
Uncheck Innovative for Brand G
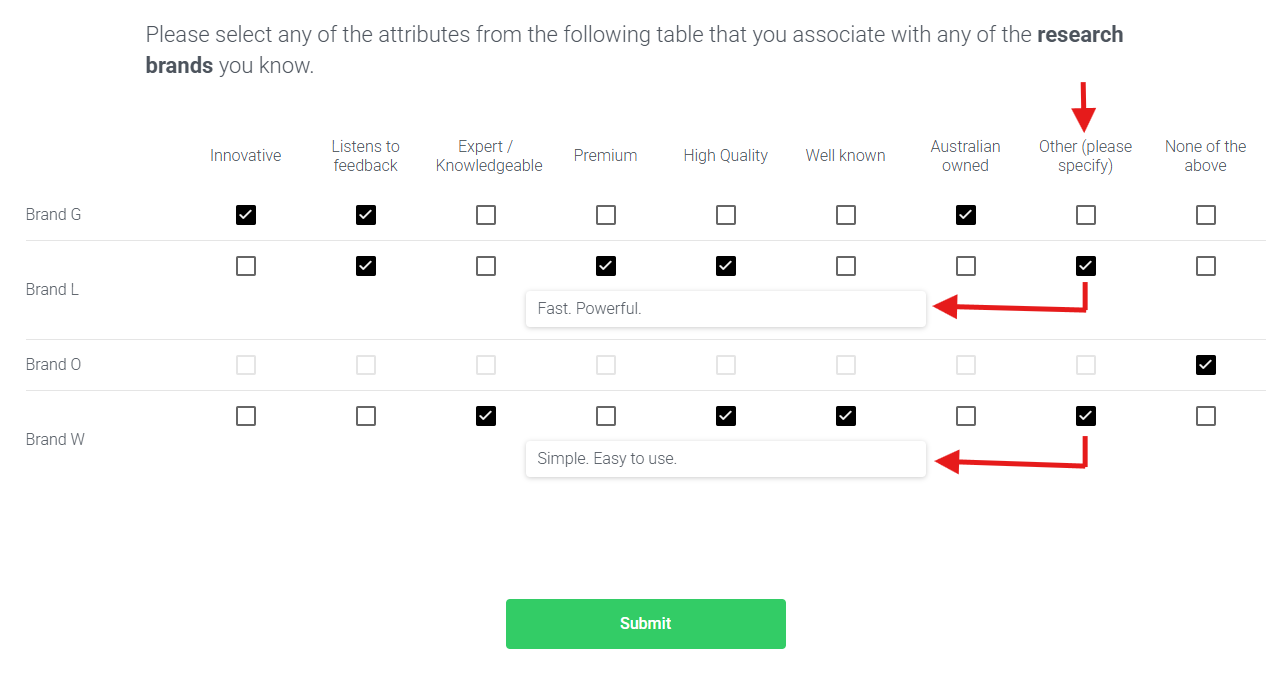coord(246,215)
